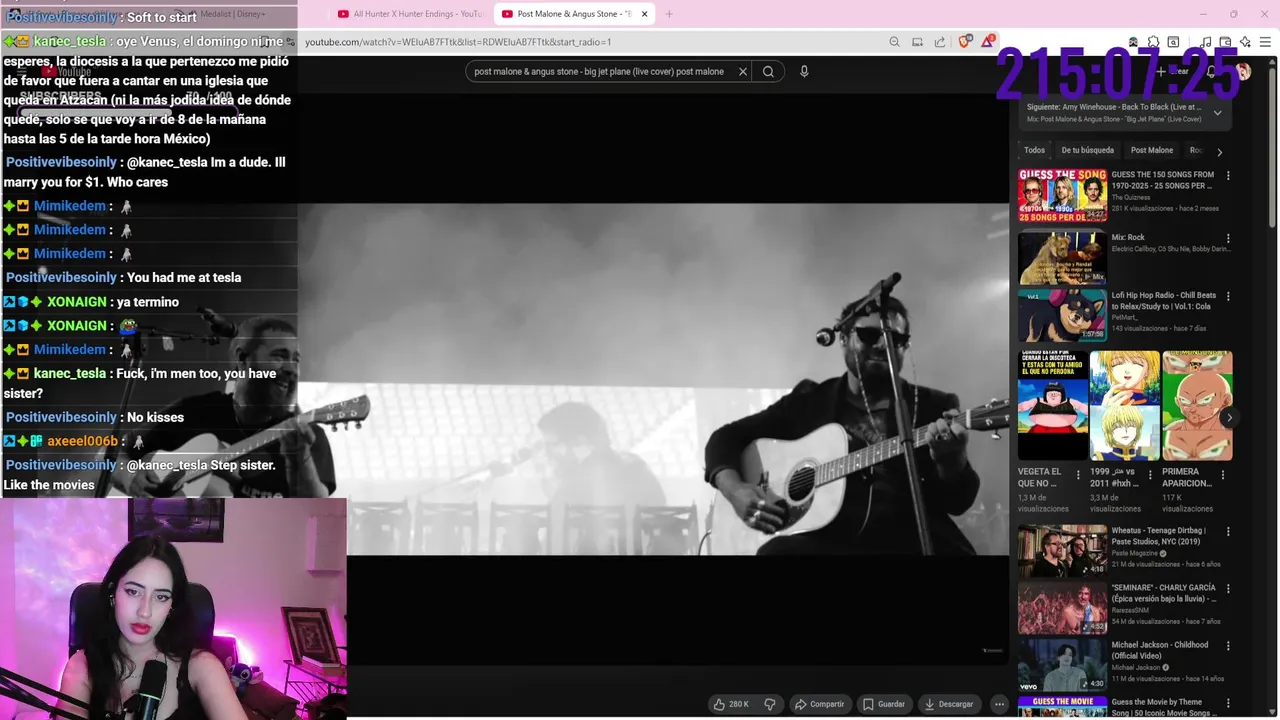The width and height of the screenshot is (1280, 720).
Task: Open the PRIMERA APARICION short
Action: 1197,405
